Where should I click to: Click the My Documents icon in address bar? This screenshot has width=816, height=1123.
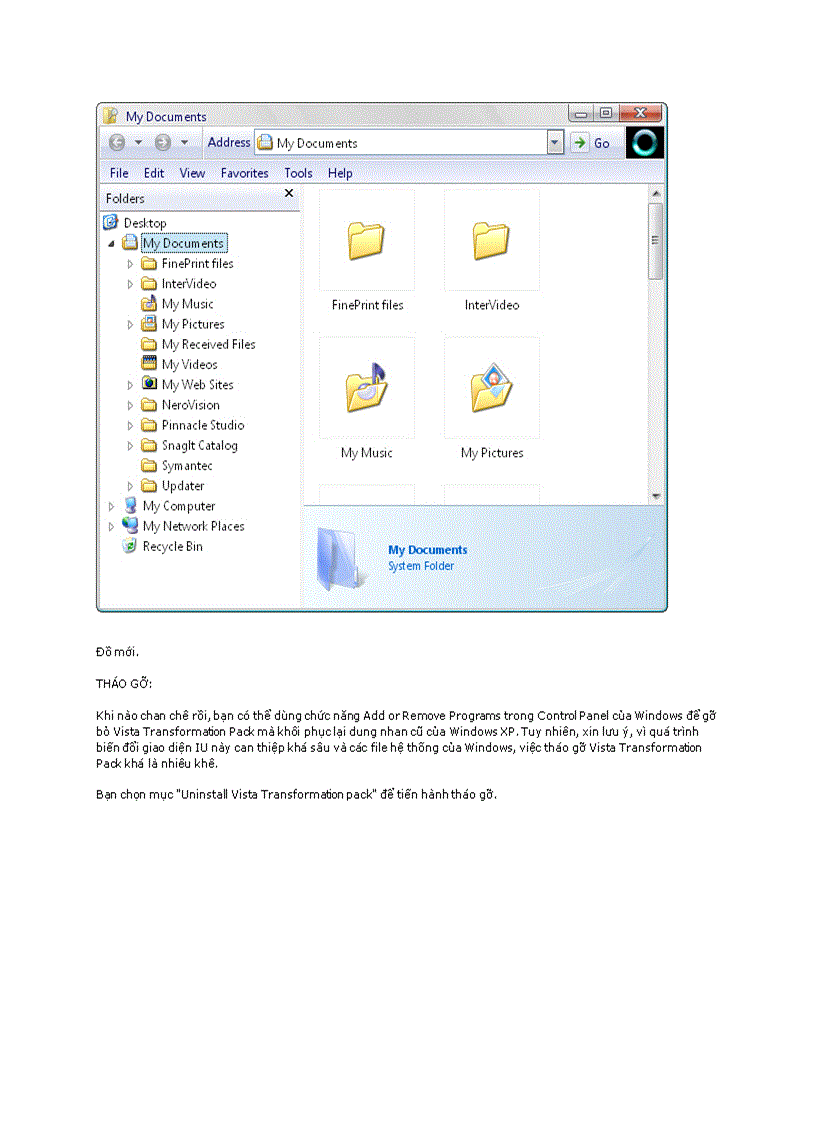coord(265,142)
